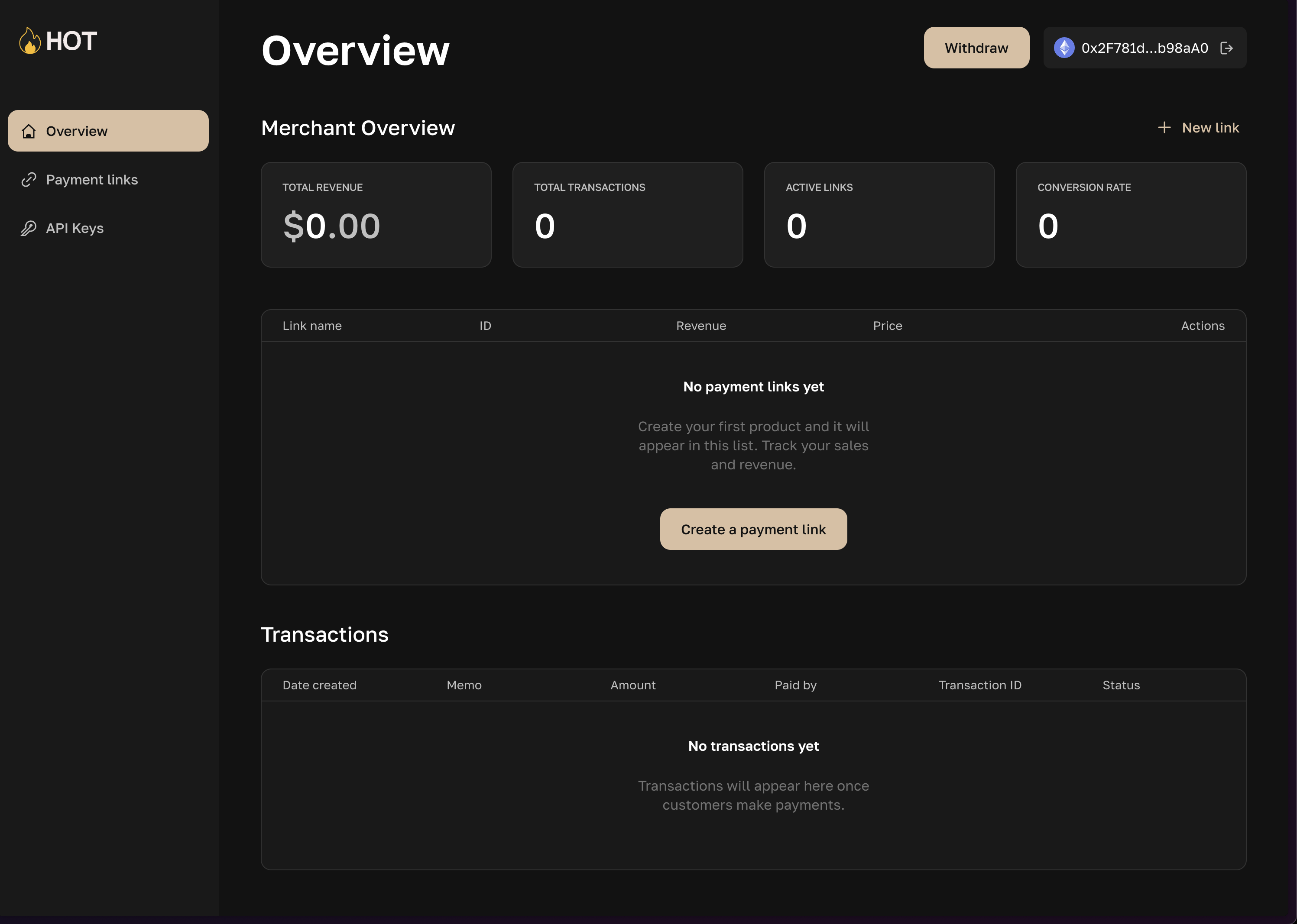Click the key icon beside API Keys
Viewport: 1297px width, 924px height.
click(x=29, y=228)
